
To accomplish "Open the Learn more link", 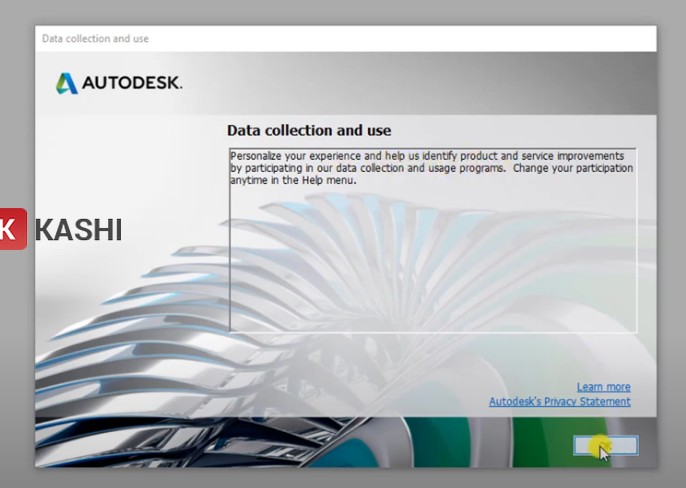I will coord(603,387).
